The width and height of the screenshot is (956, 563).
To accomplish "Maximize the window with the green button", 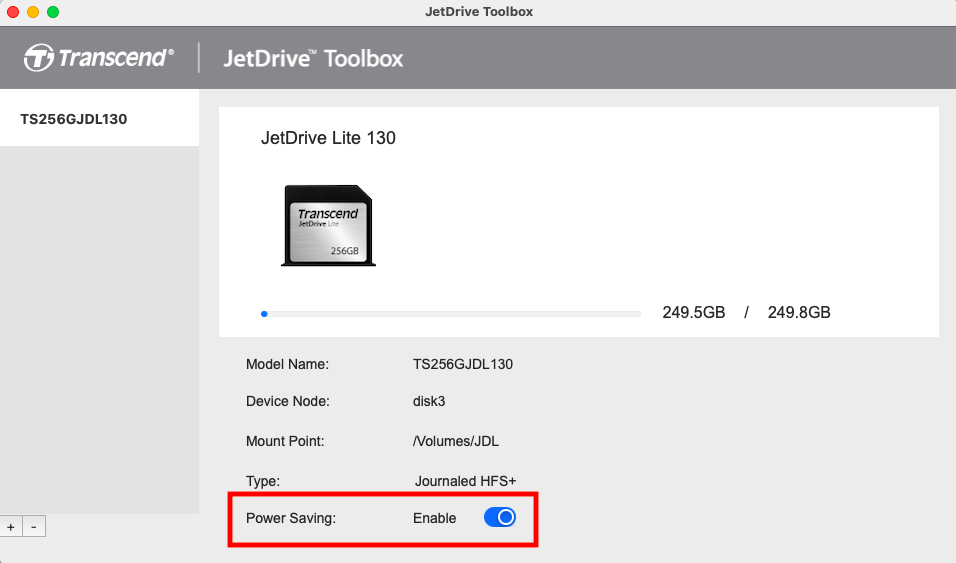I will click(x=53, y=12).
